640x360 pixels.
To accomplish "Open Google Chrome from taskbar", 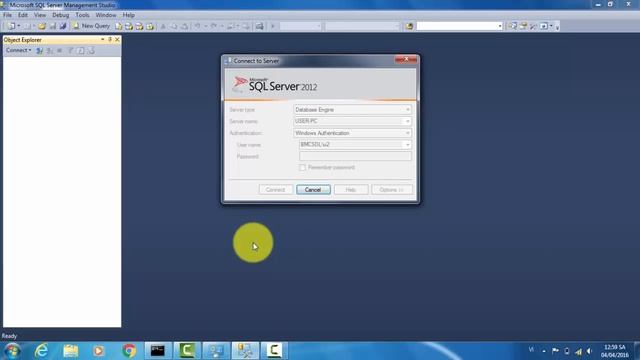I will [129, 351].
